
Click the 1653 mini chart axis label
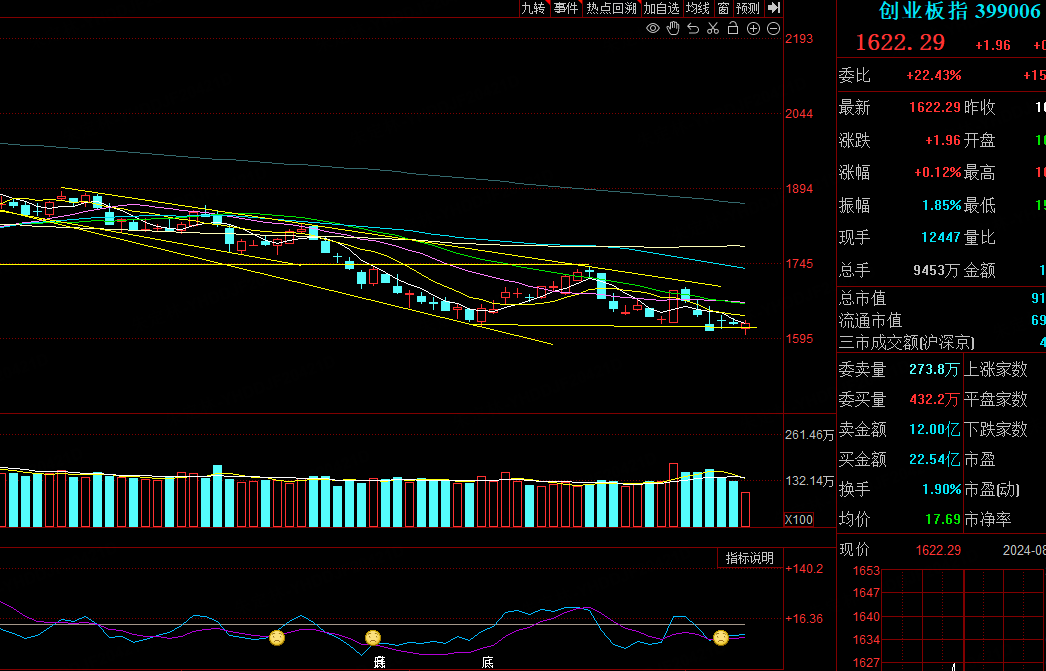[x=867, y=571]
